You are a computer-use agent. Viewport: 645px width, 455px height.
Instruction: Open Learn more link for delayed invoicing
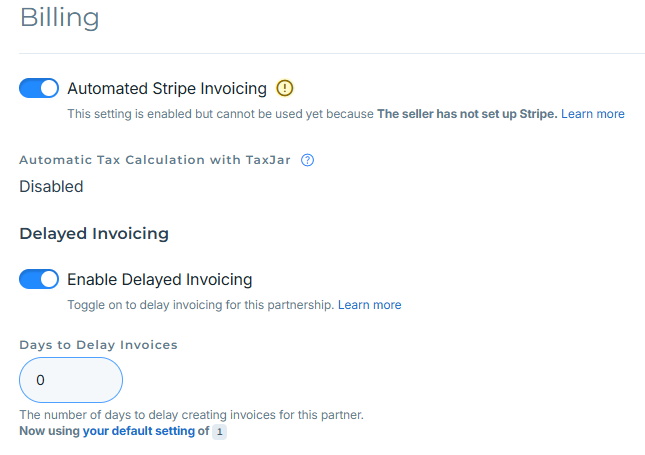coord(369,305)
